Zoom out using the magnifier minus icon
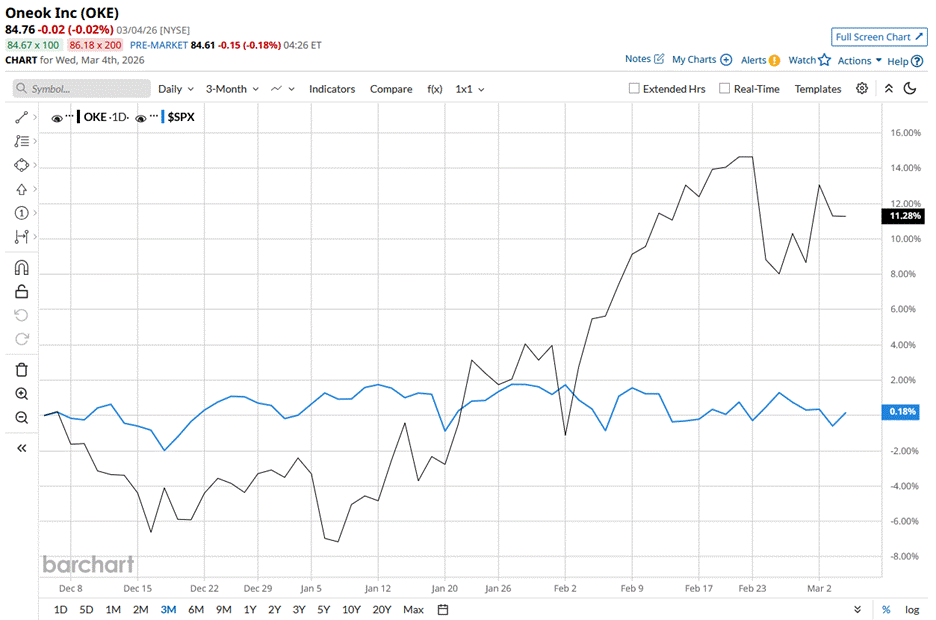 21,418
